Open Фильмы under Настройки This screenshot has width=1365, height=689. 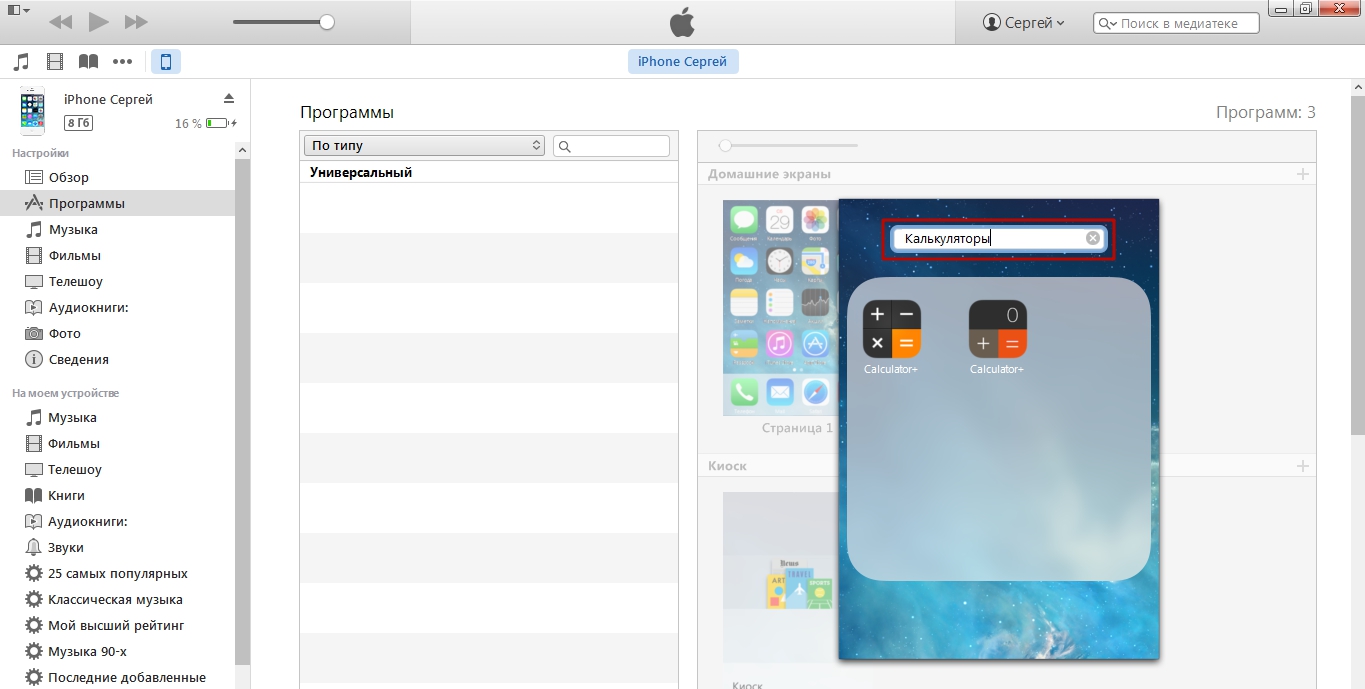click(x=74, y=255)
